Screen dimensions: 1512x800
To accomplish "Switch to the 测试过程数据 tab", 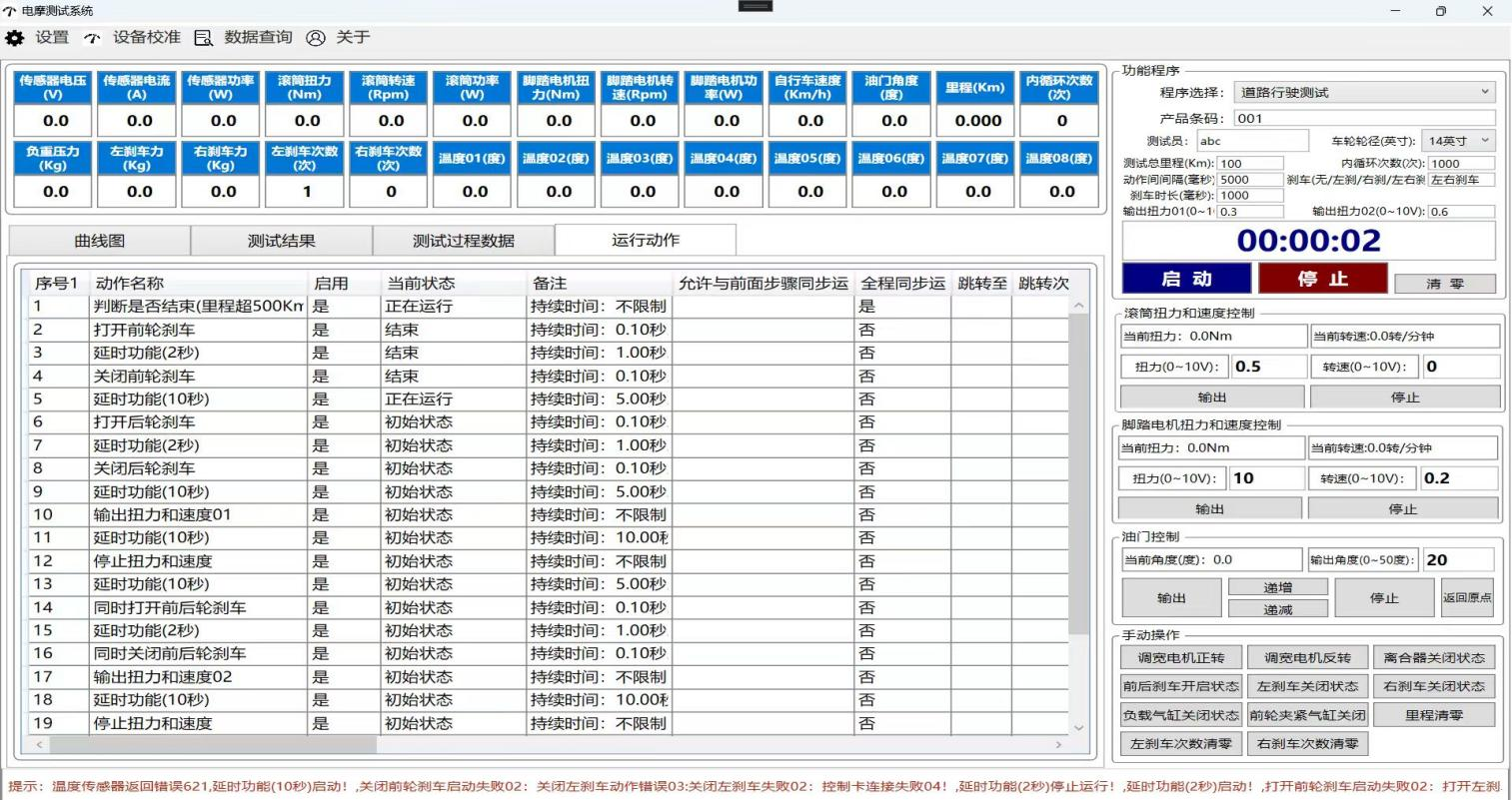I will pyautogui.click(x=464, y=241).
